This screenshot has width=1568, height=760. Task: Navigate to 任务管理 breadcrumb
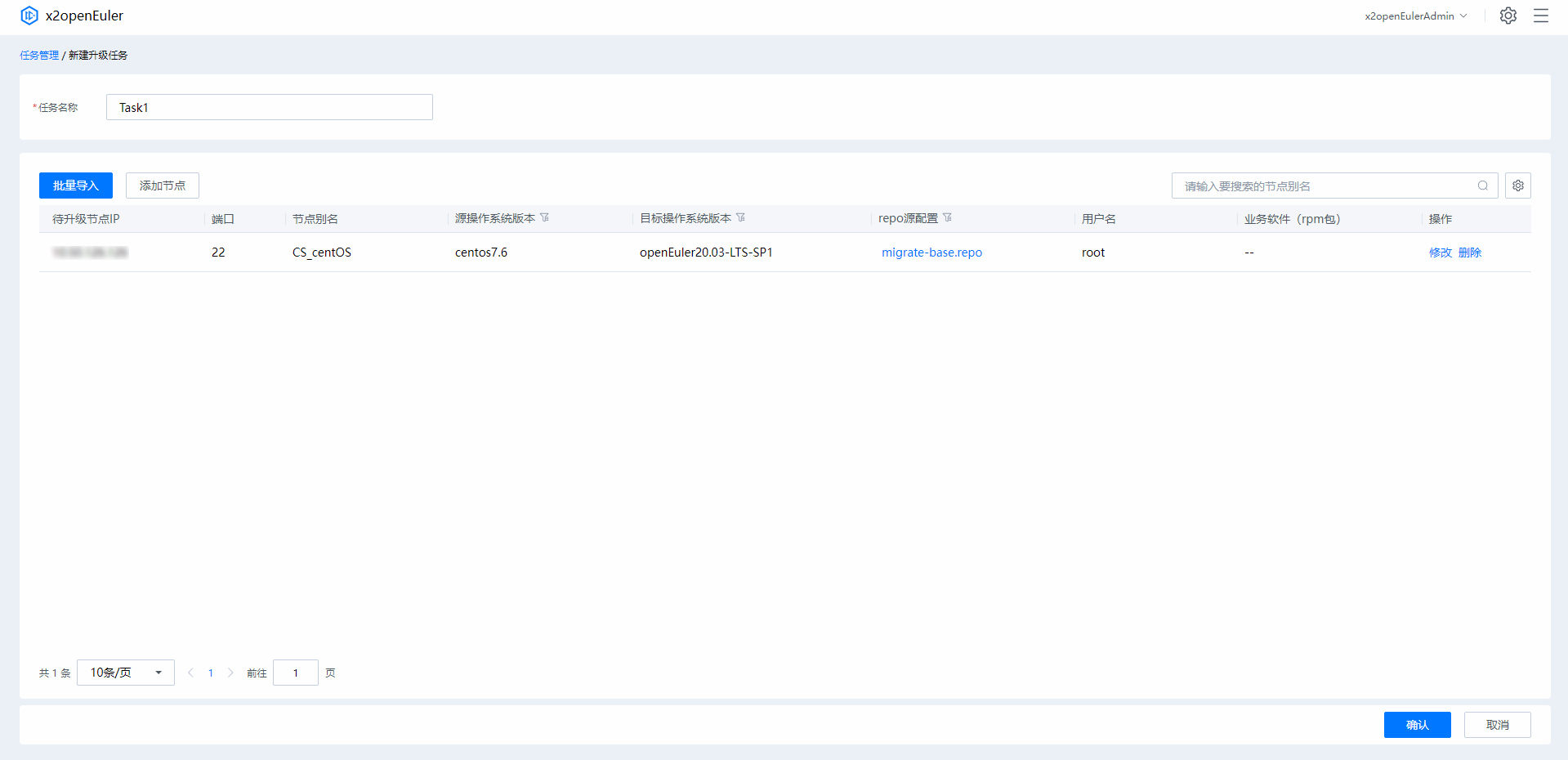tap(39, 56)
